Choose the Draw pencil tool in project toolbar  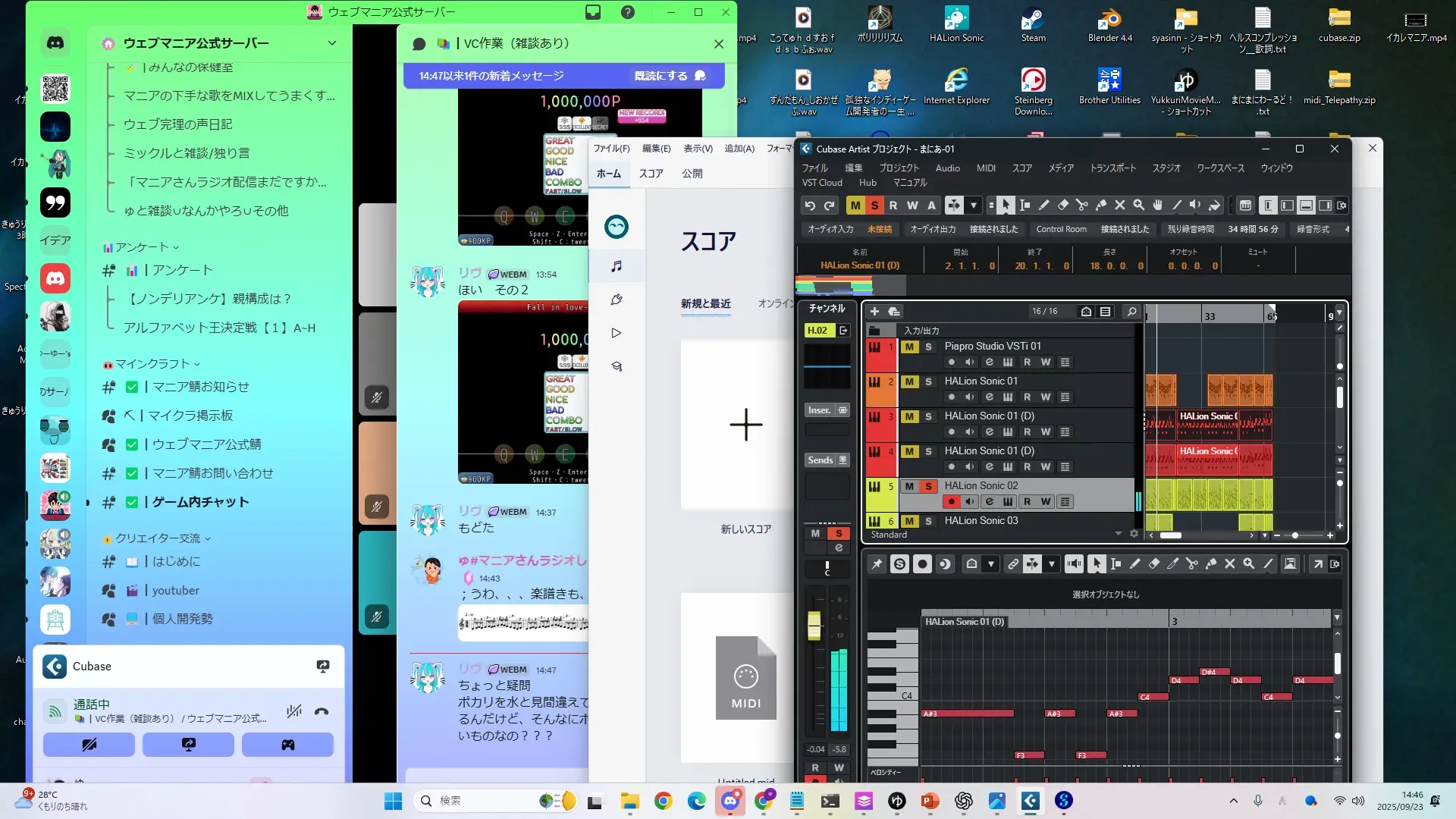1044,206
